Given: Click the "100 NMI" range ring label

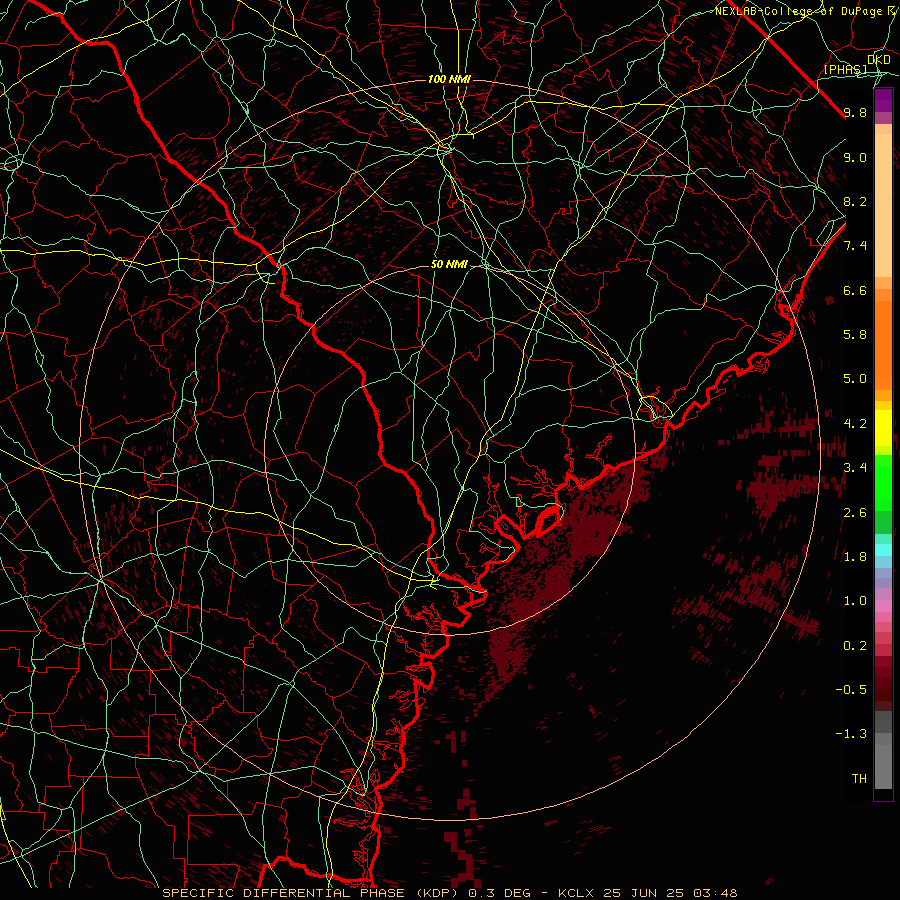Looking at the screenshot, I should click(449, 79).
